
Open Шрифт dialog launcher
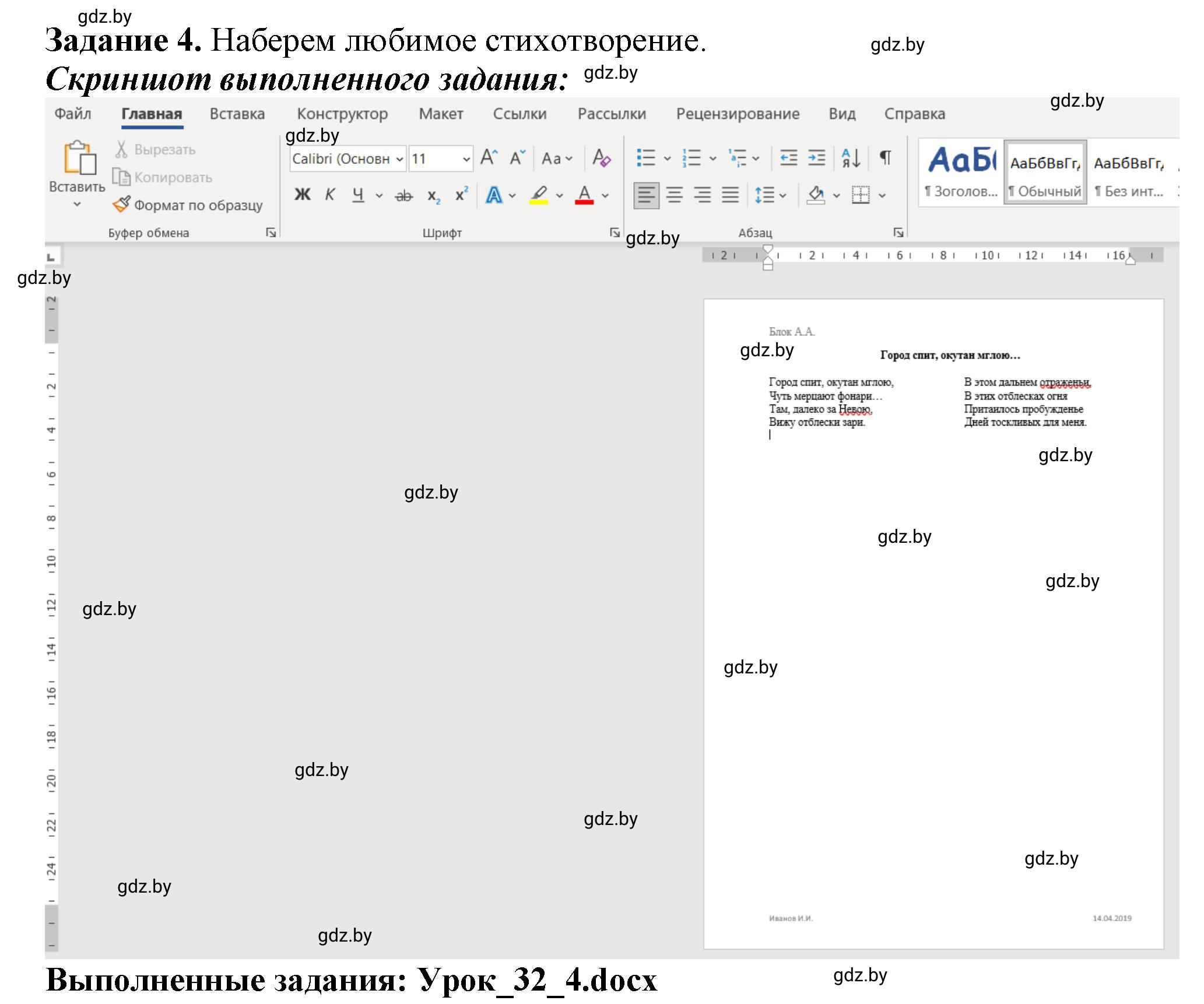pos(615,233)
